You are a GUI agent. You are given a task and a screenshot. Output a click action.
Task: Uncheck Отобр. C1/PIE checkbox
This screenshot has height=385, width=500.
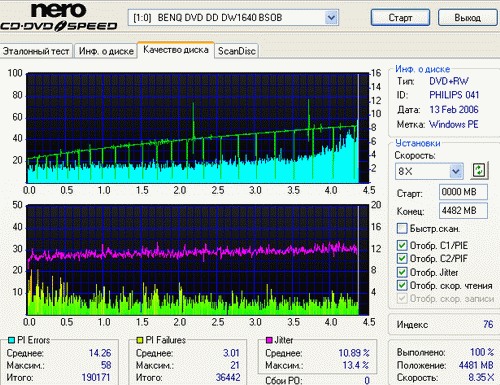click(402, 245)
